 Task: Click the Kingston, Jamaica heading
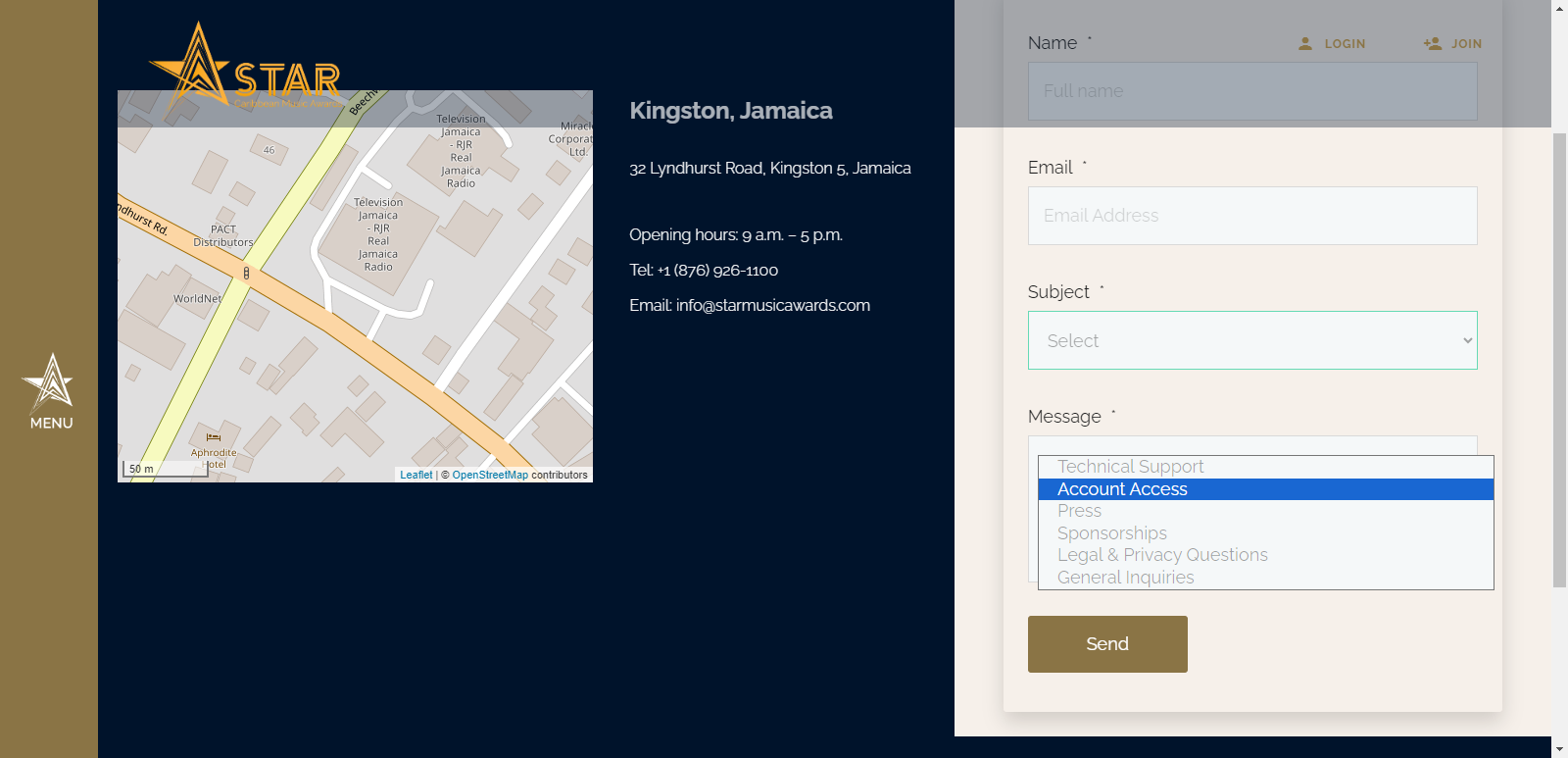[x=731, y=111]
